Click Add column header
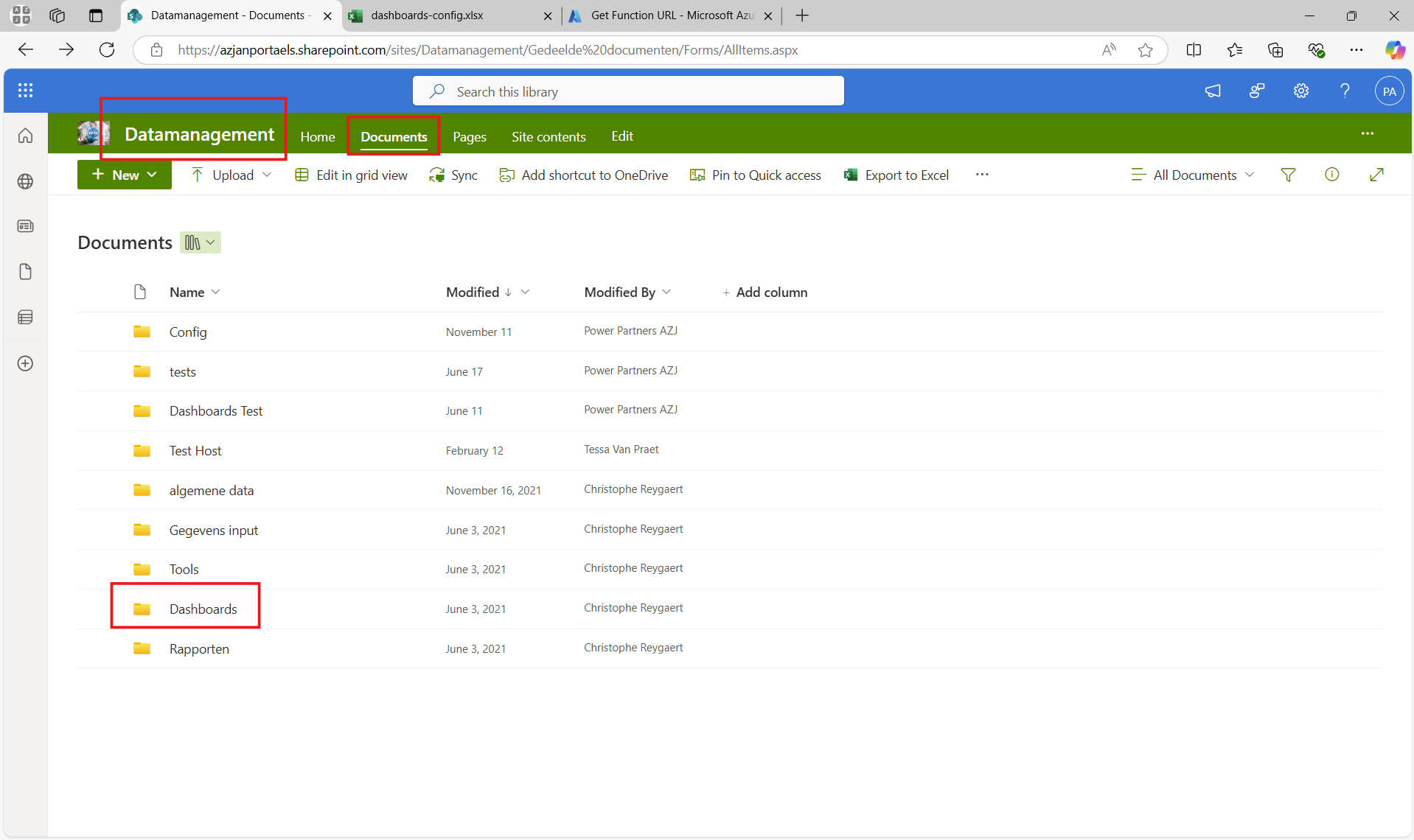This screenshot has height=840, width=1414. pos(765,293)
